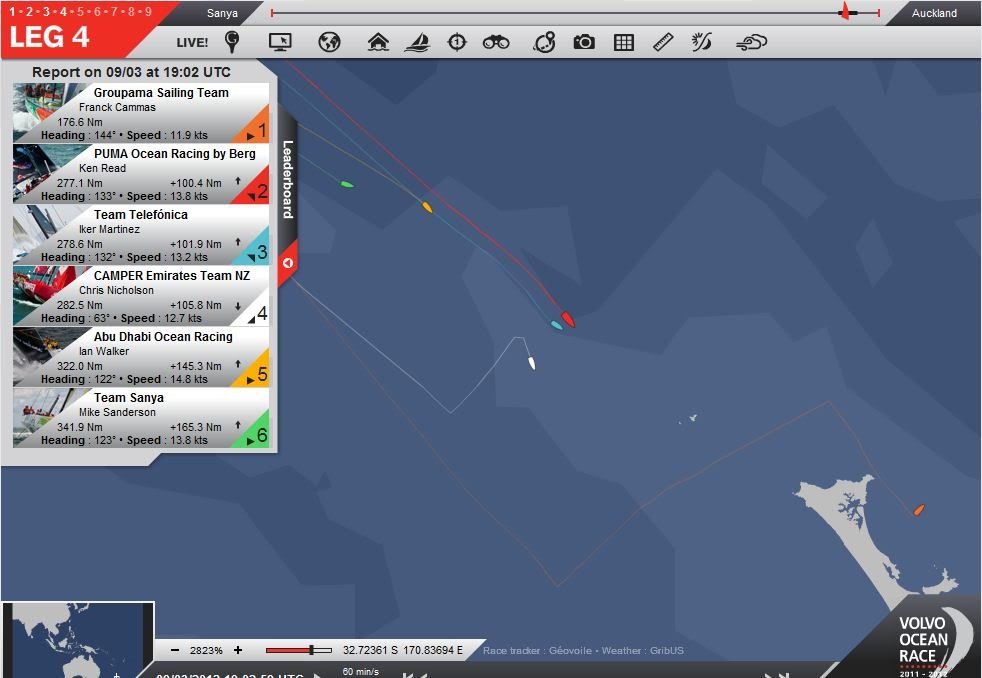Toggle the day and night icon
The height and width of the screenshot is (678, 982).
[701, 42]
